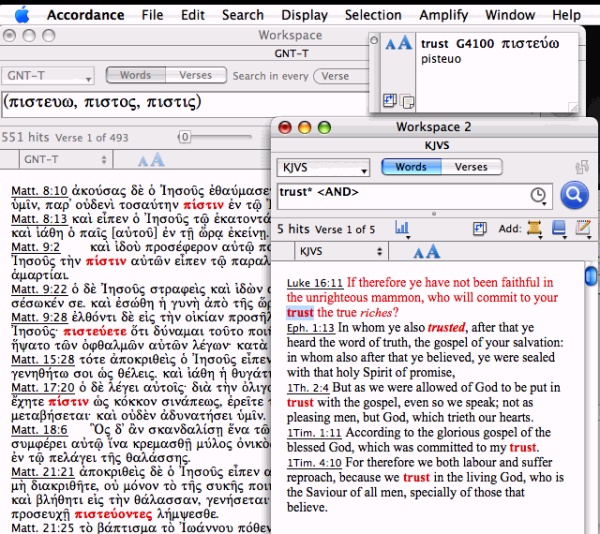Click the 1Tim. 4:10 verse reference
The width and height of the screenshot is (600, 534).
pyautogui.click(x=314, y=463)
